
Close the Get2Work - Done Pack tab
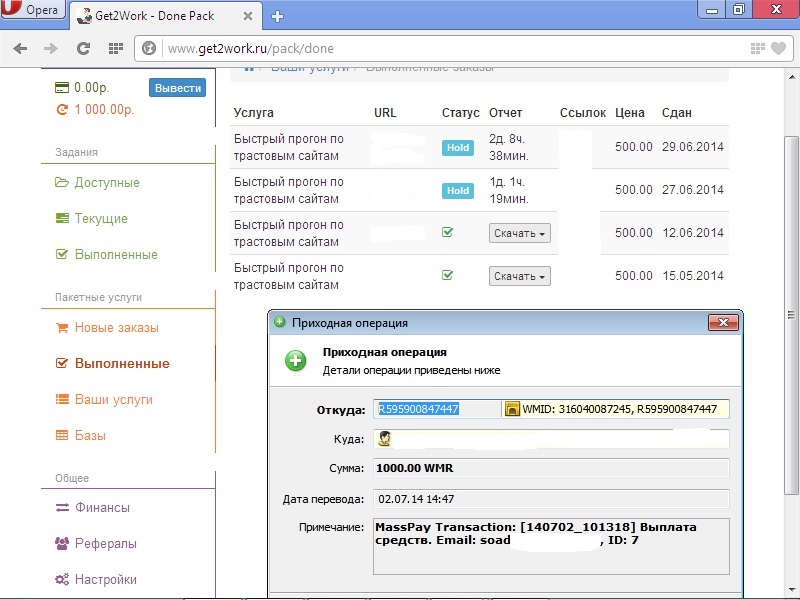tap(248, 16)
